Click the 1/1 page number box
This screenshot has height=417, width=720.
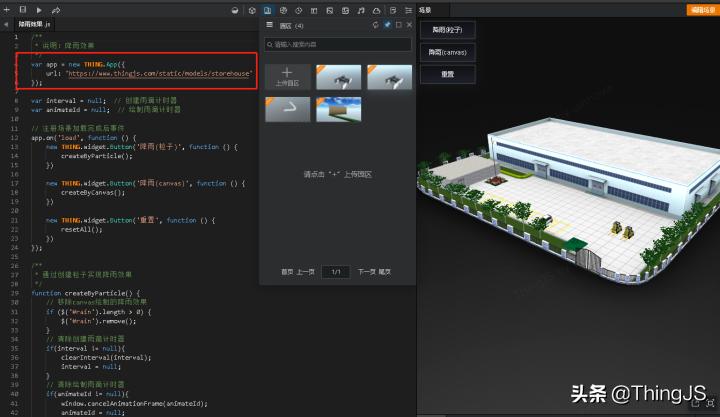[x=336, y=272]
